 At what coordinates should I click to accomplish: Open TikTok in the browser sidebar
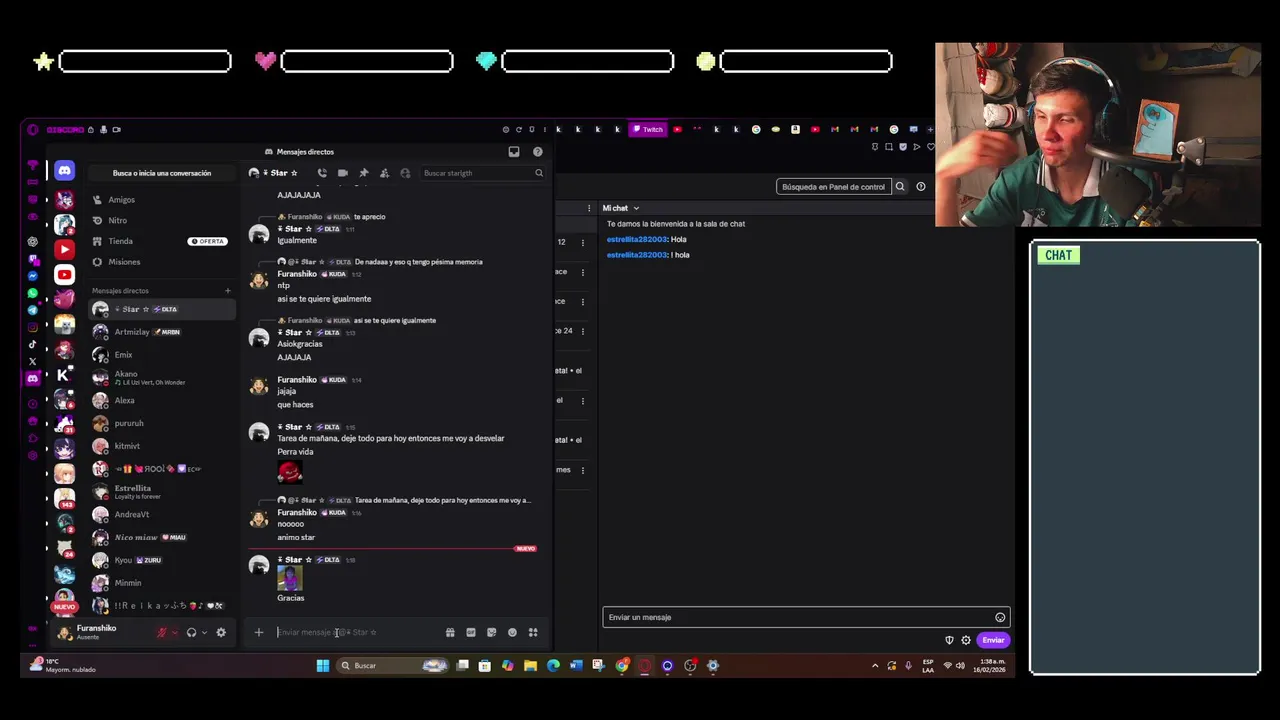tap(33, 344)
